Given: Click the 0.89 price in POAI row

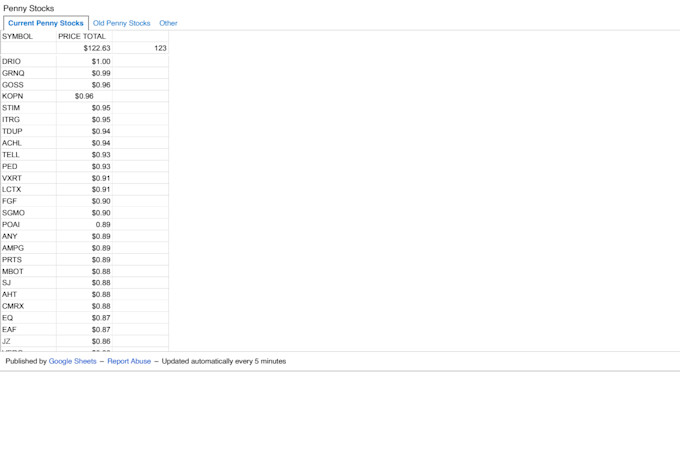Looking at the screenshot, I should point(84,225).
